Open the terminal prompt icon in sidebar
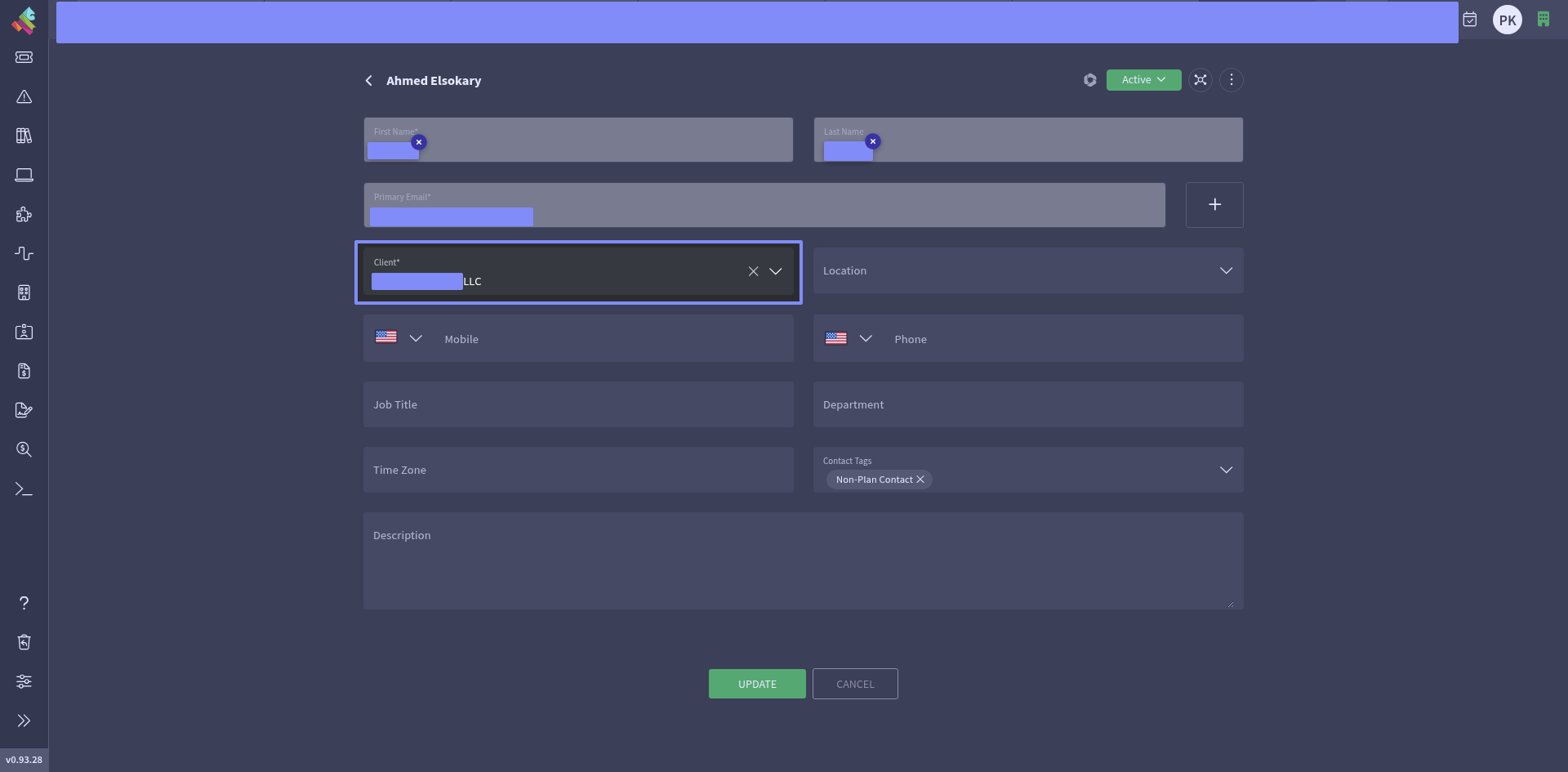1568x772 pixels. 24,489
